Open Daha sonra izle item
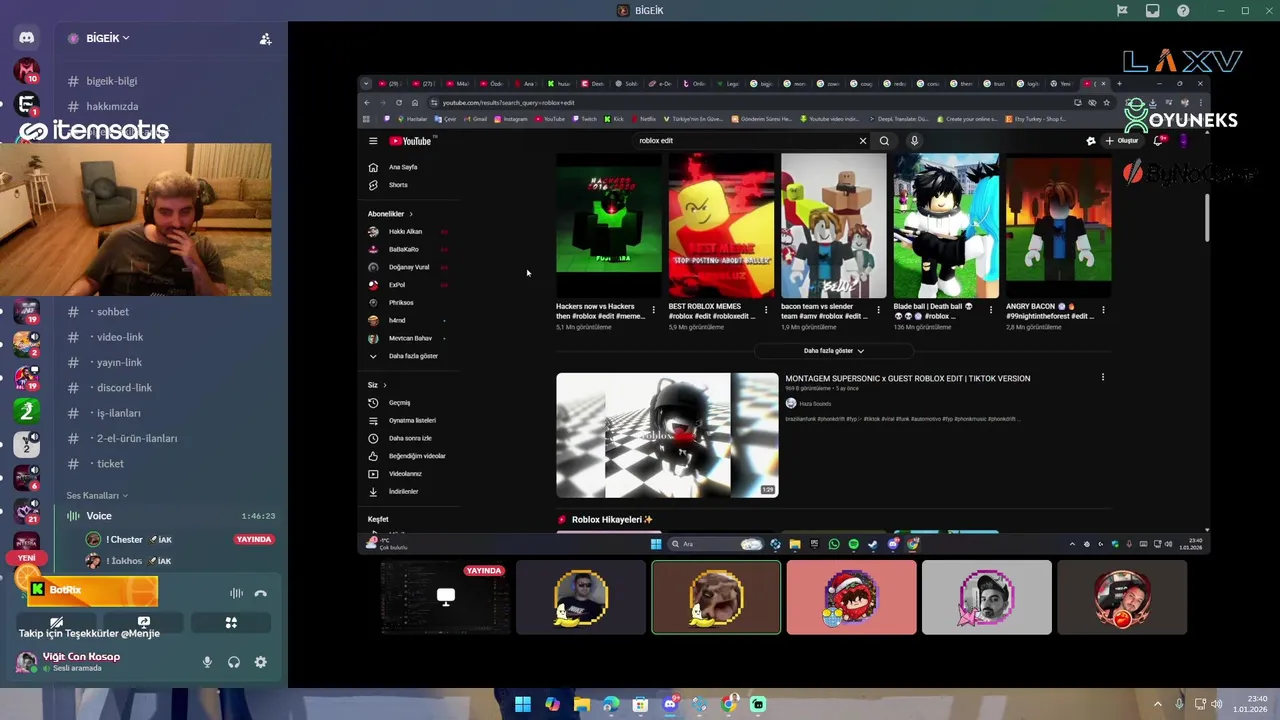Screen dimensions: 1280x720 [x=411, y=438]
